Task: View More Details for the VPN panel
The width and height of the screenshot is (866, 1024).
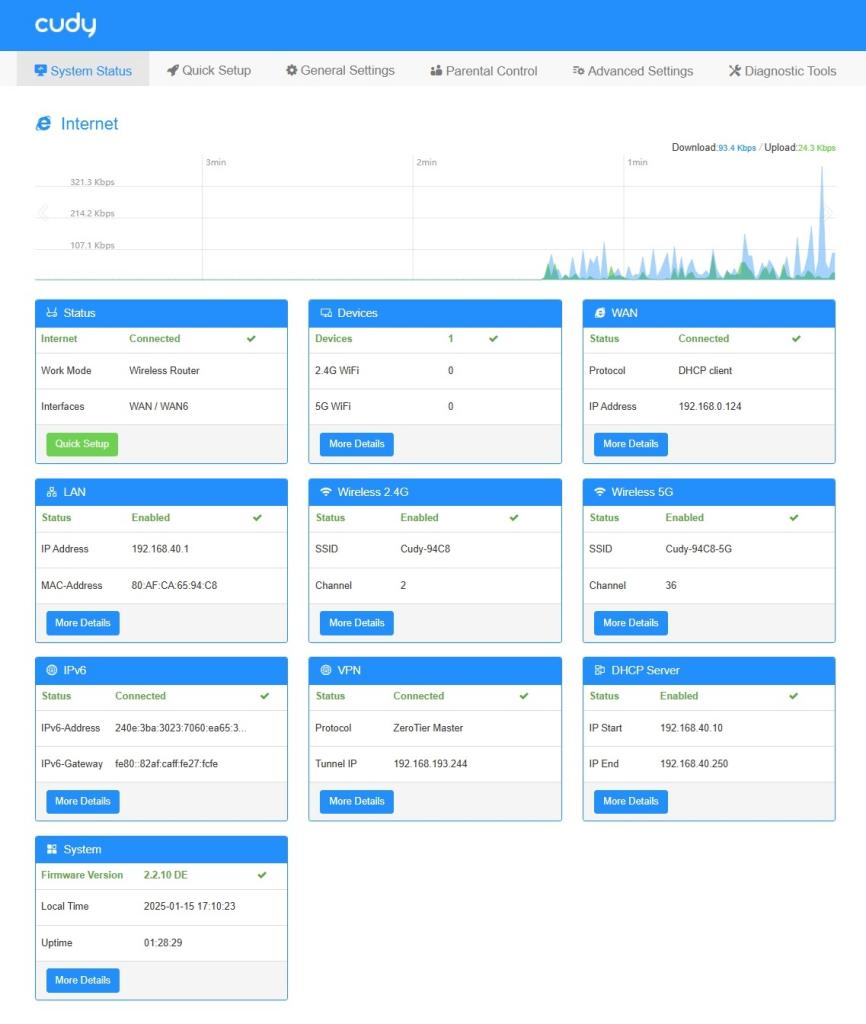Action: 356,801
